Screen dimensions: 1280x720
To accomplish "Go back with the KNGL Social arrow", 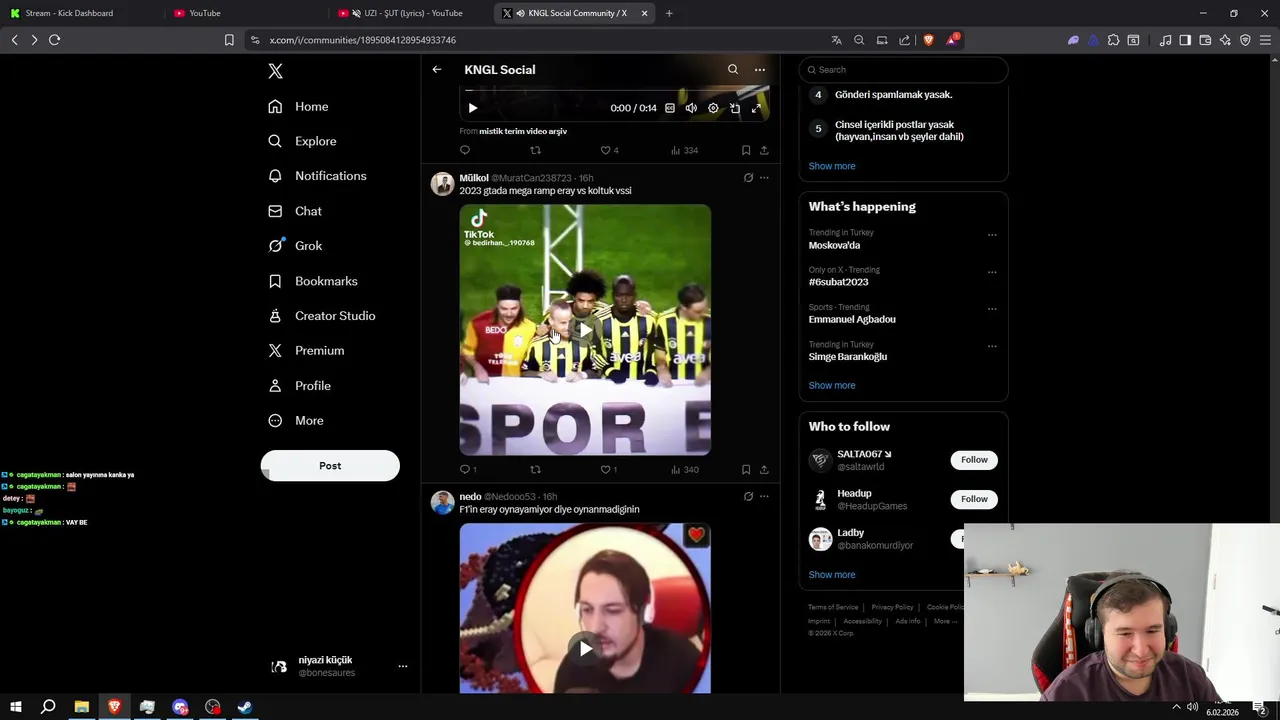I will coord(437,70).
